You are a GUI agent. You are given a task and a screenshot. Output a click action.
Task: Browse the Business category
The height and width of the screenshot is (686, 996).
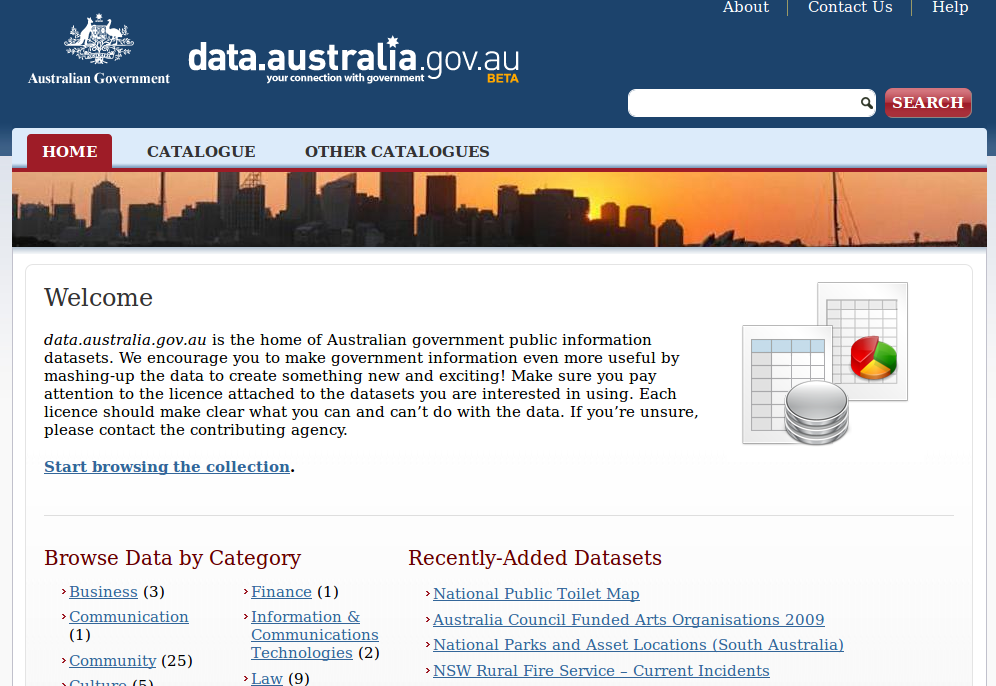103,592
